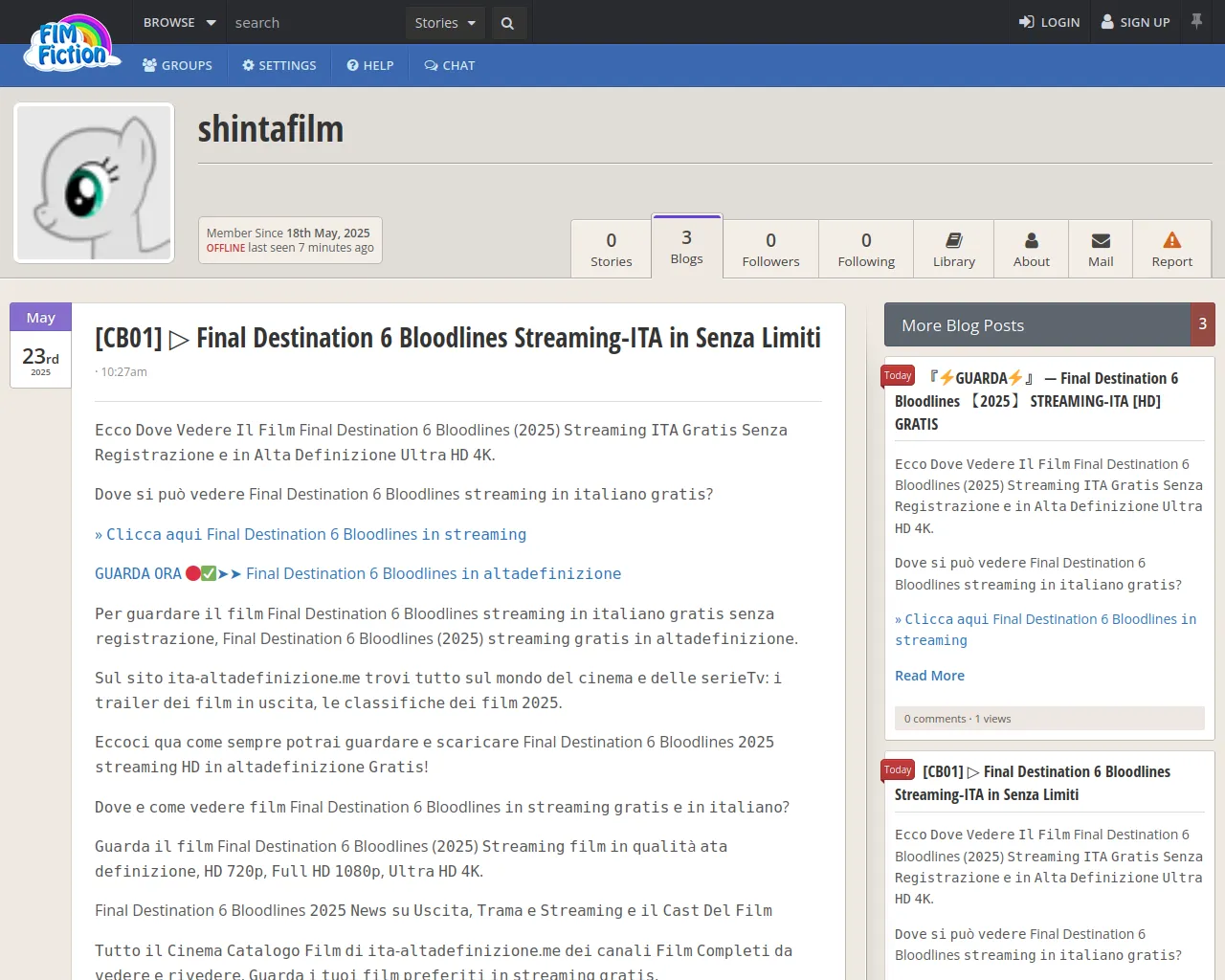Open the Library book icon tab
Image resolution: width=1225 pixels, height=980 pixels.
[953, 249]
